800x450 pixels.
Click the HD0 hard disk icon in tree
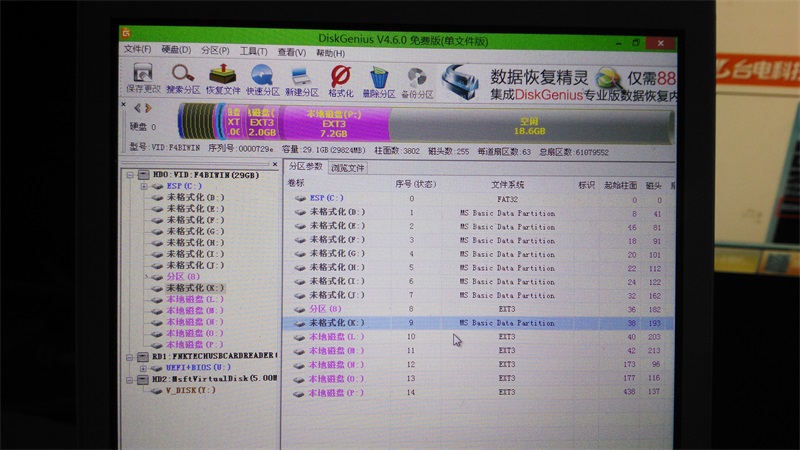tap(144, 175)
